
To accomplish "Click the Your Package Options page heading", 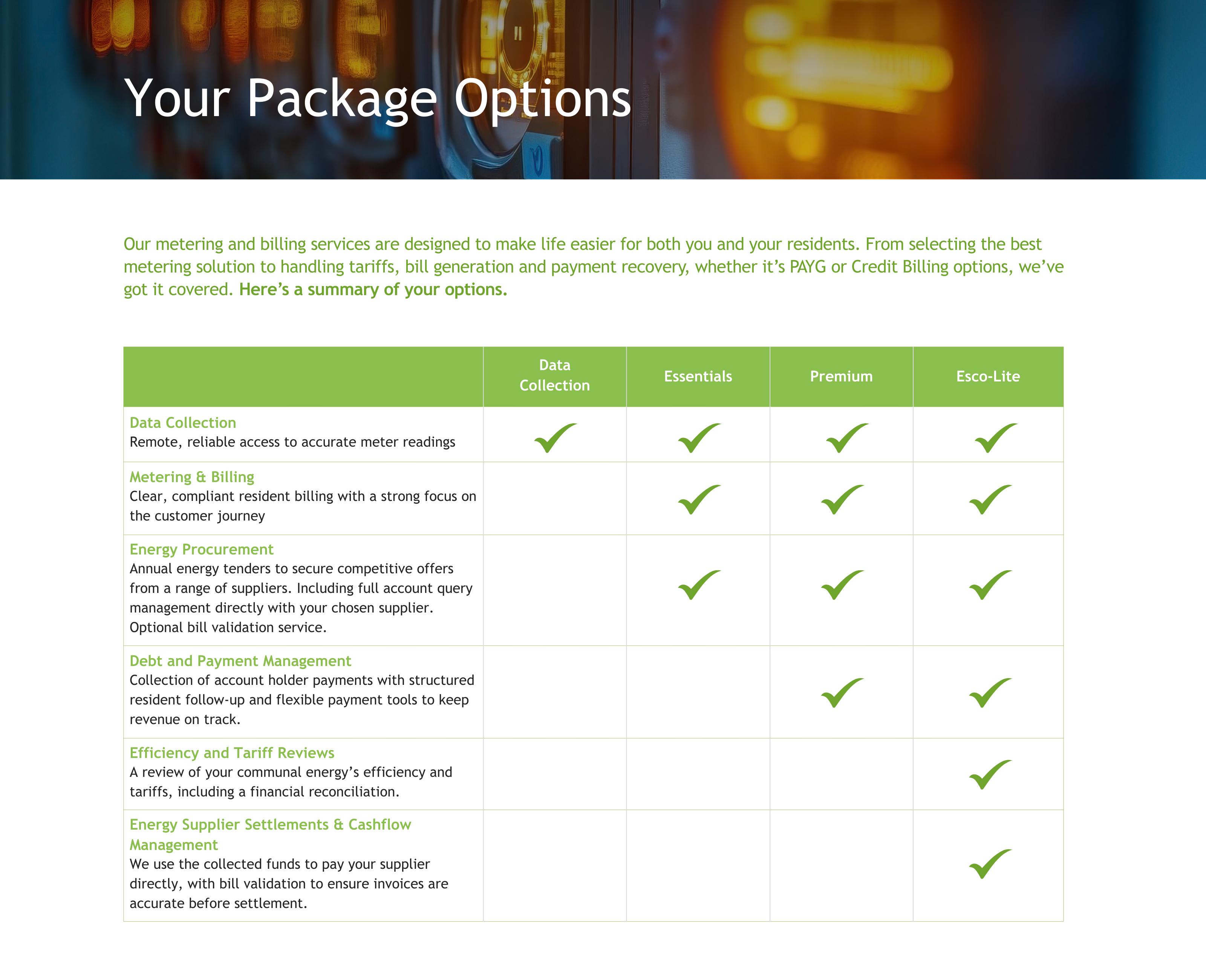I will point(377,99).
